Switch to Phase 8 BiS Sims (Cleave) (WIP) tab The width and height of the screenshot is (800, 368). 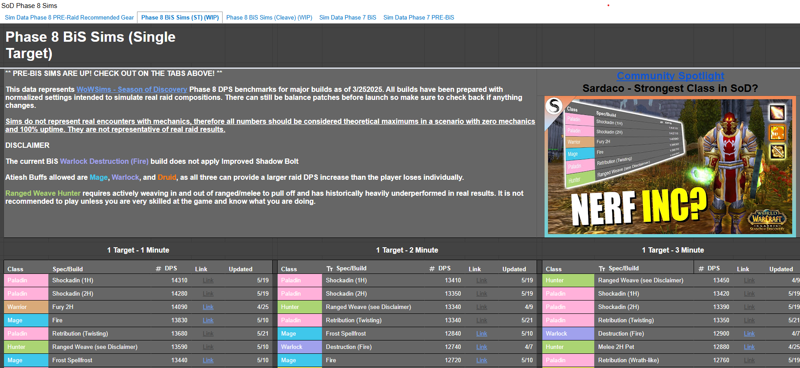point(269,17)
